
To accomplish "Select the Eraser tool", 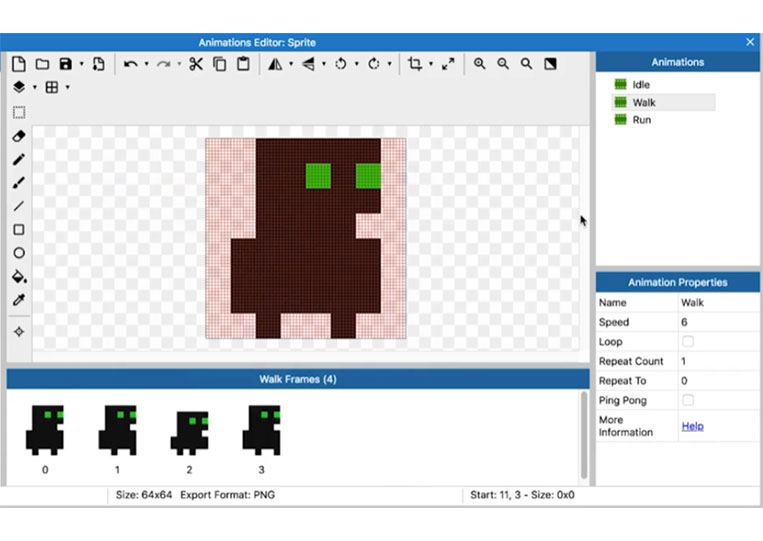I will pos(19,136).
